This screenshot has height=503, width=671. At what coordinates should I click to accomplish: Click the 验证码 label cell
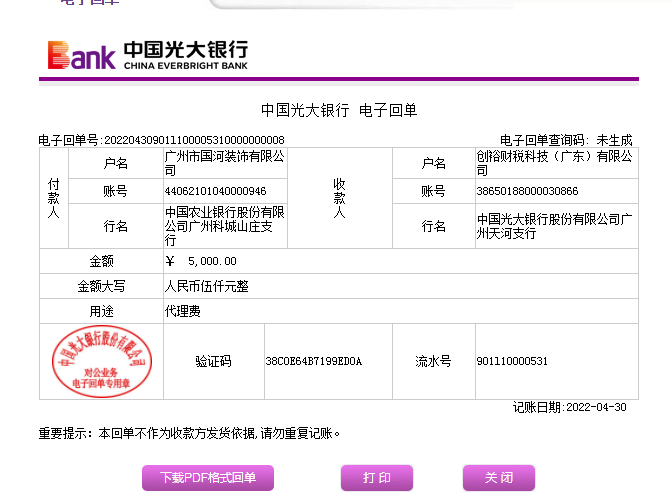pyautogui.click(x=214, y=361)
